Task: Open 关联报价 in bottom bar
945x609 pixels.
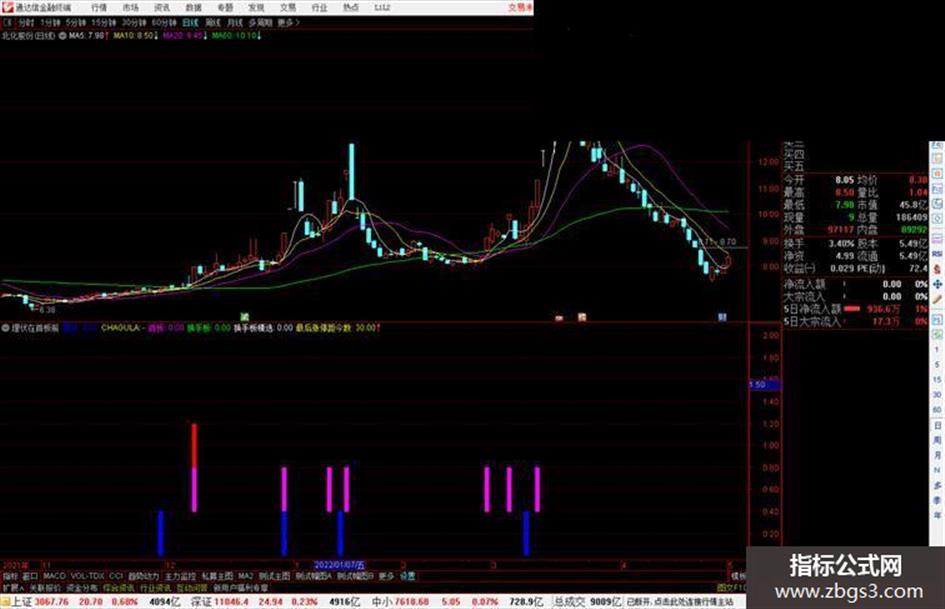Action: [45, 587]
